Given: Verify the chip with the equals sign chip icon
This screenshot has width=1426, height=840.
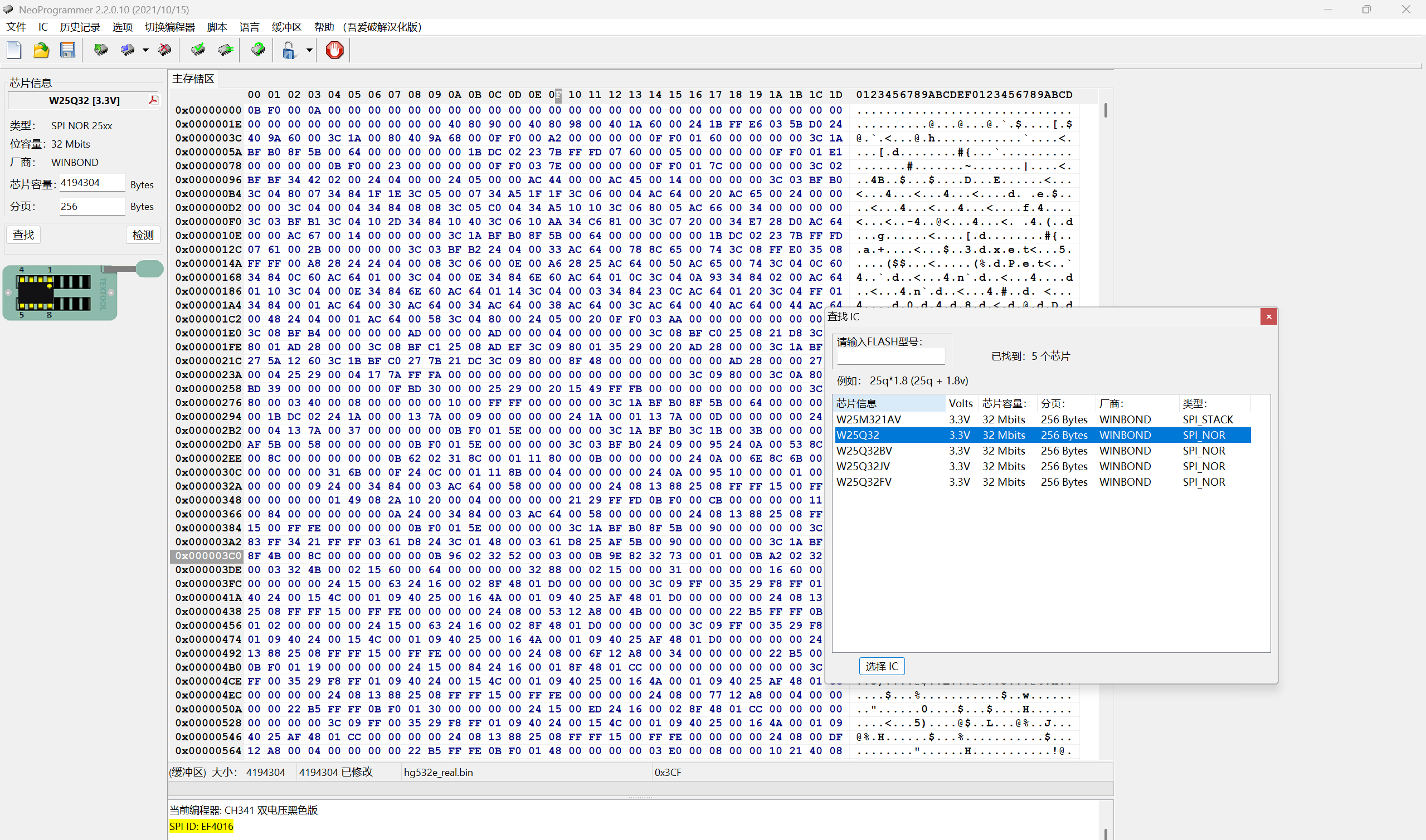Looking at the screenshot, I should click(225, 50).
